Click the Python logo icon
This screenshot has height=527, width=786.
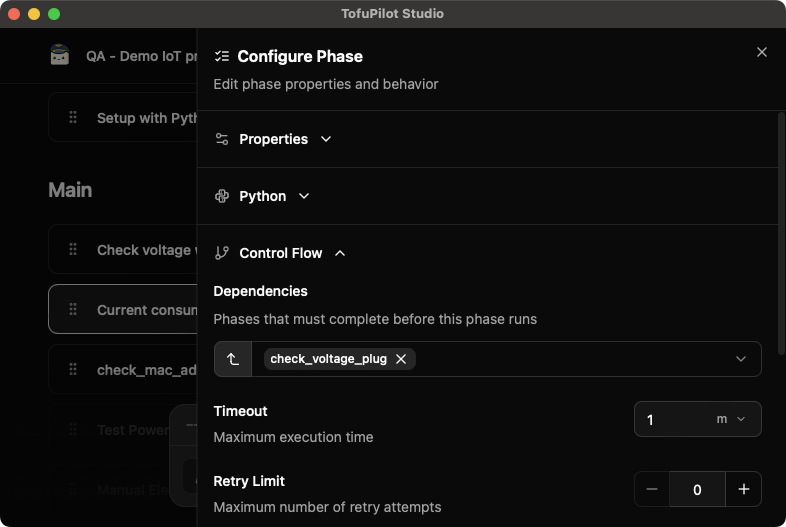point(222,196)
